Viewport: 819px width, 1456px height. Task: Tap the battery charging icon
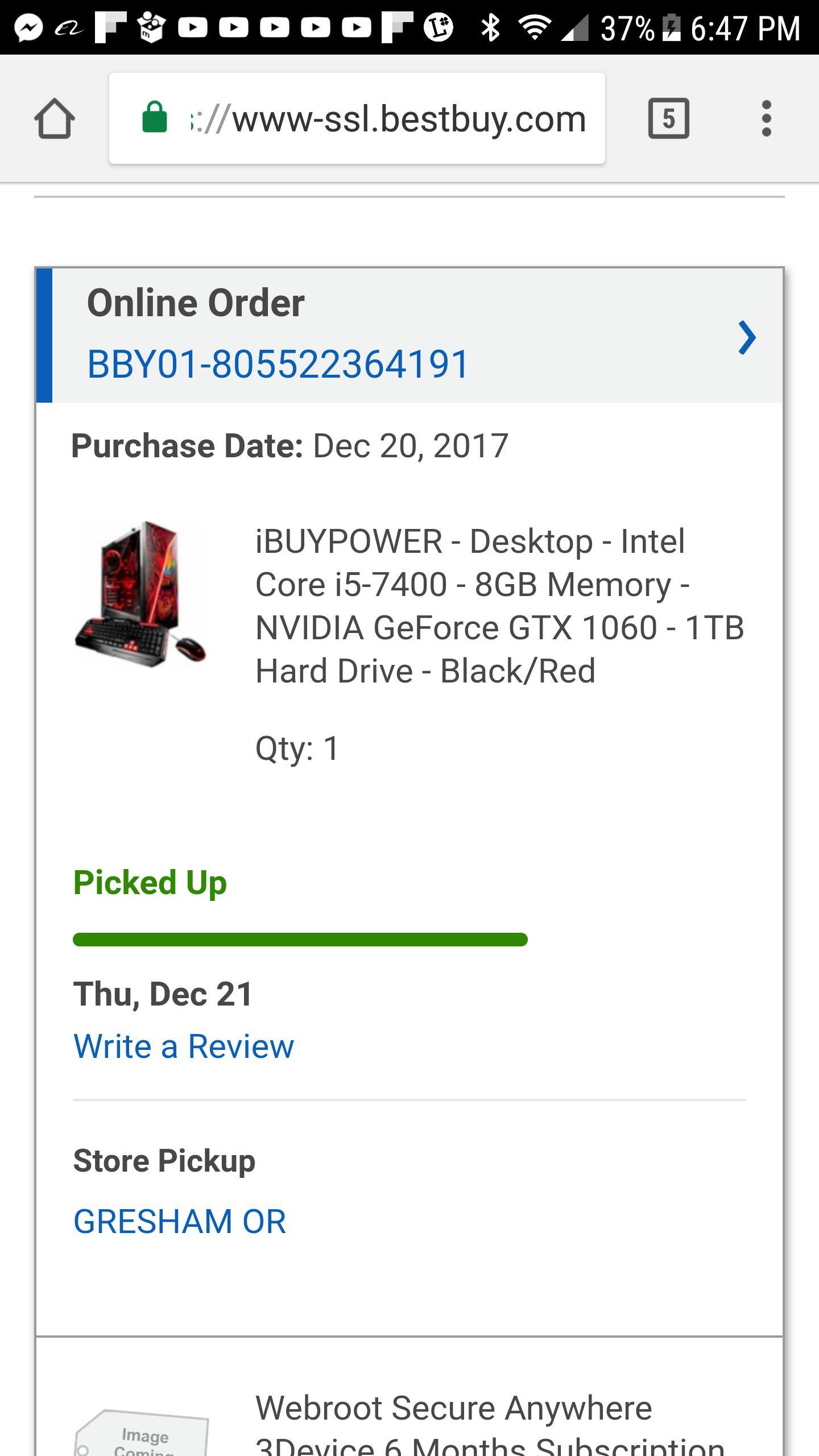coord(672,27)
